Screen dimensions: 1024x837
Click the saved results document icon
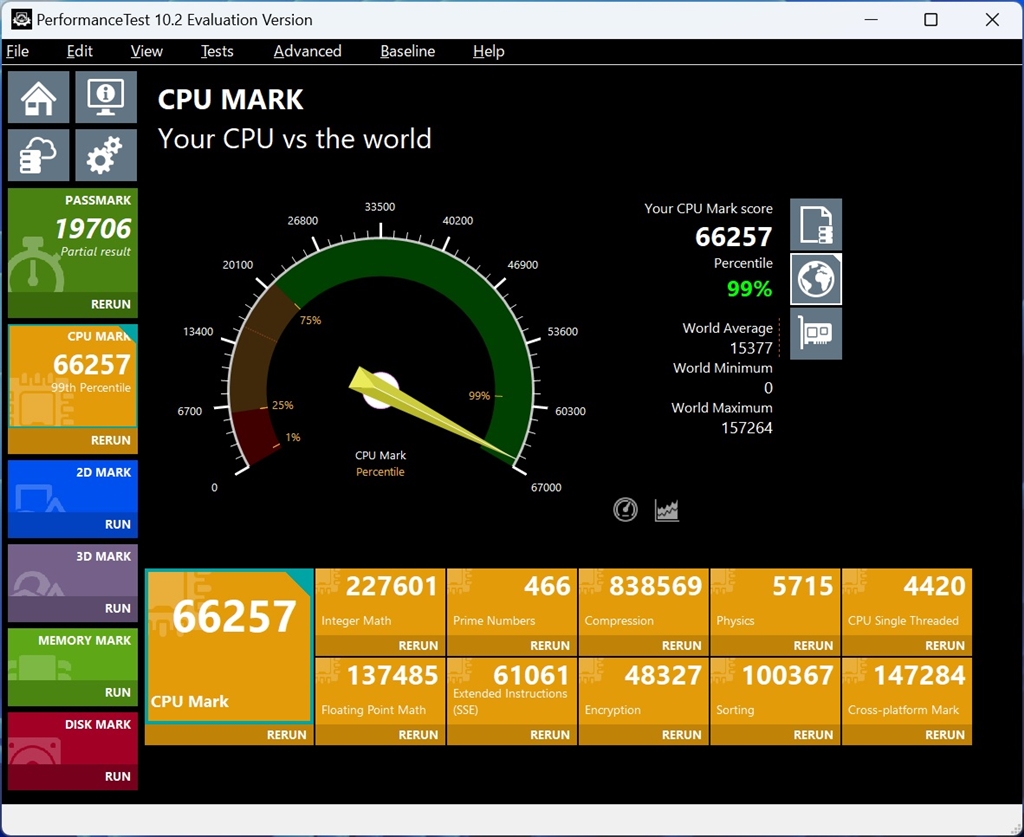coord(816,225)
